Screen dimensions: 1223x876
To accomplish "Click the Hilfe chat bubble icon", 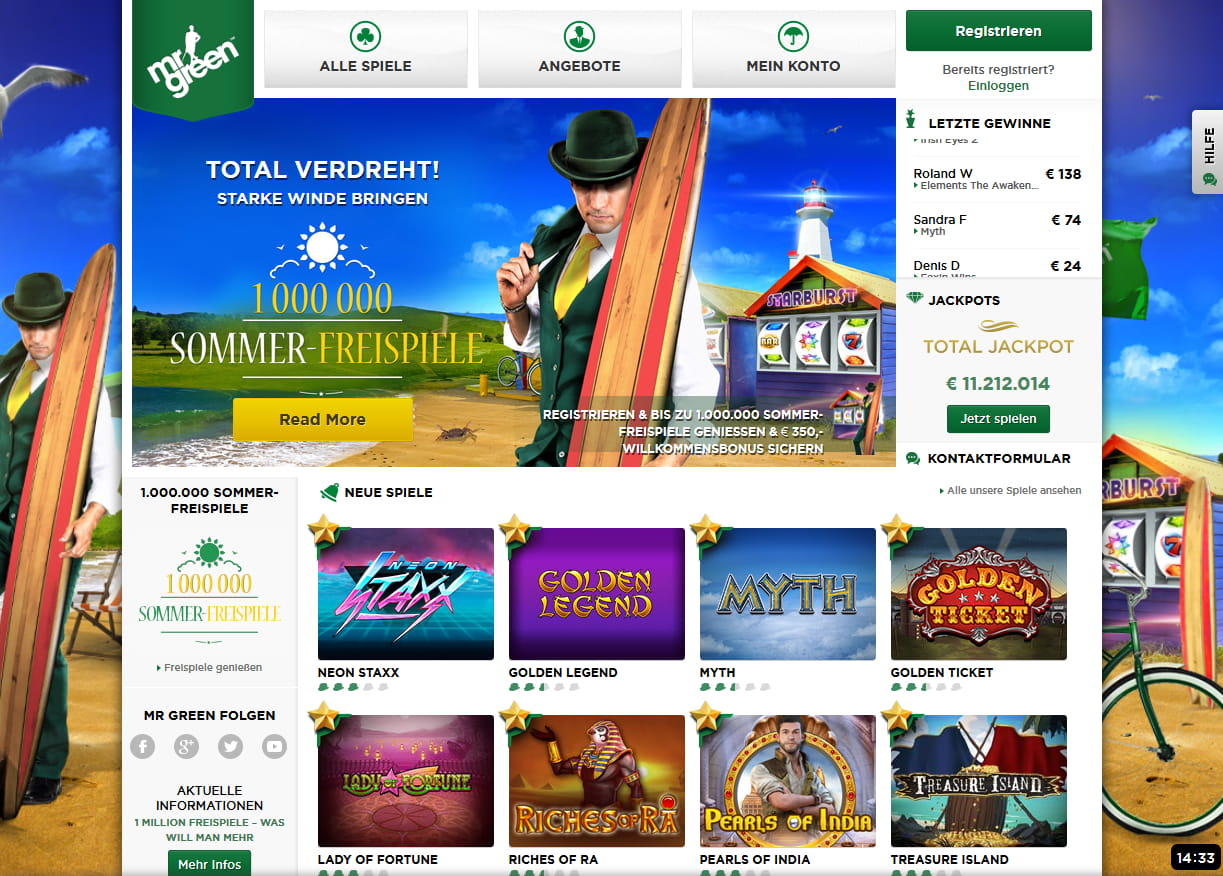I will 1209,179.
